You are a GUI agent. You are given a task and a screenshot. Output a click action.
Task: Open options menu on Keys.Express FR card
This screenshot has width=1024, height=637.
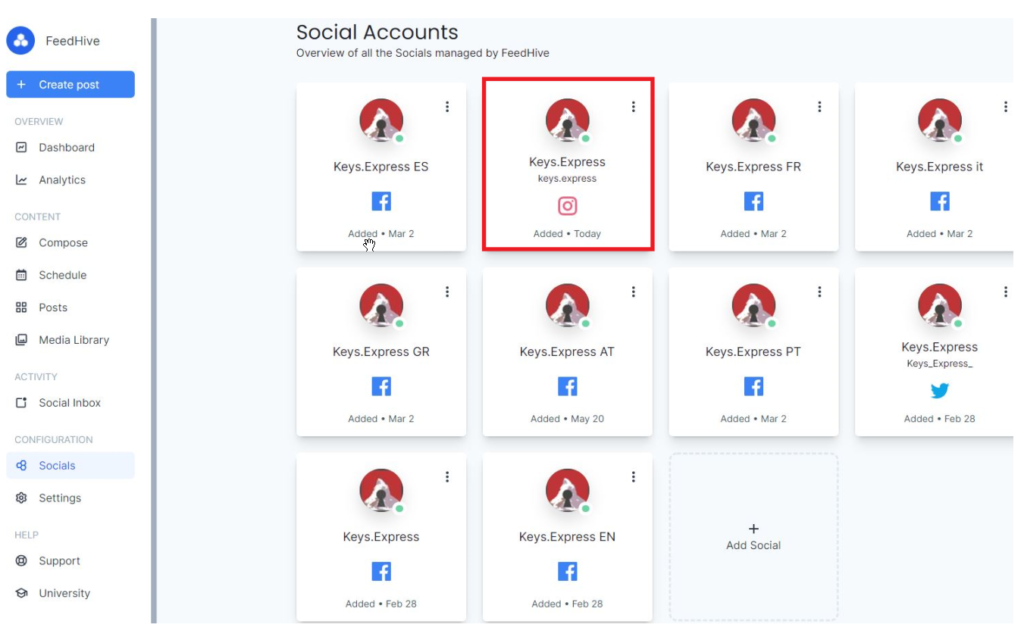point(819,107)
